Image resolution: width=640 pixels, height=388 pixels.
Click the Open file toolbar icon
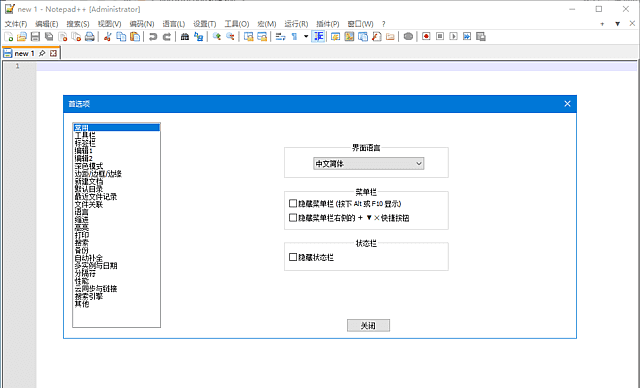[x=22, y=37]
